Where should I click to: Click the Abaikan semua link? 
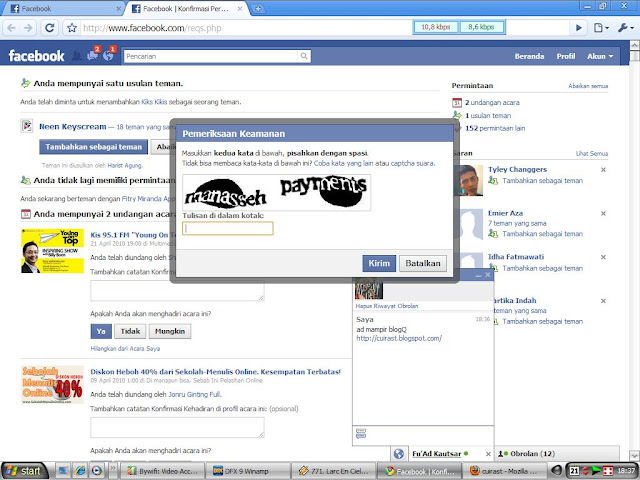[588, 86]
